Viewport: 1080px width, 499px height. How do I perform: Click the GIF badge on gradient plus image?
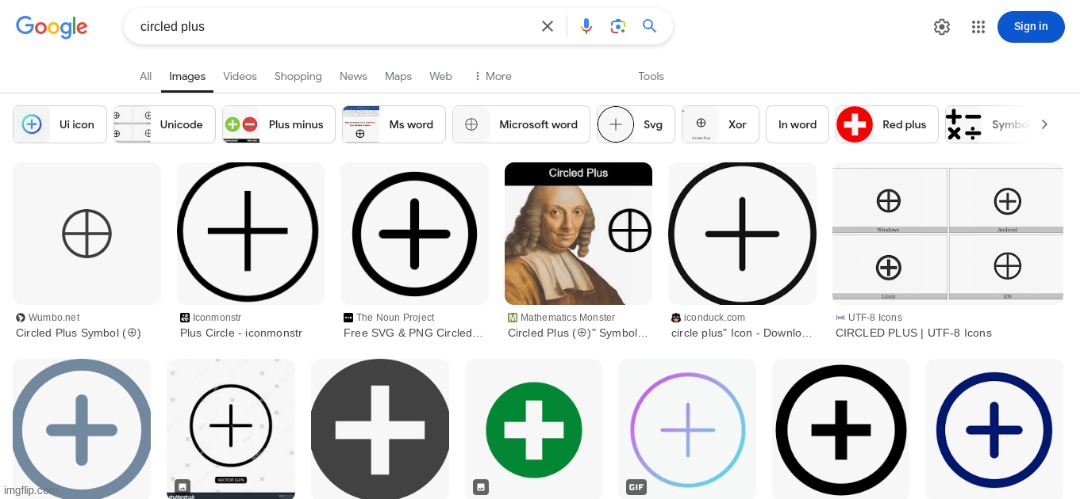point(636,487)
